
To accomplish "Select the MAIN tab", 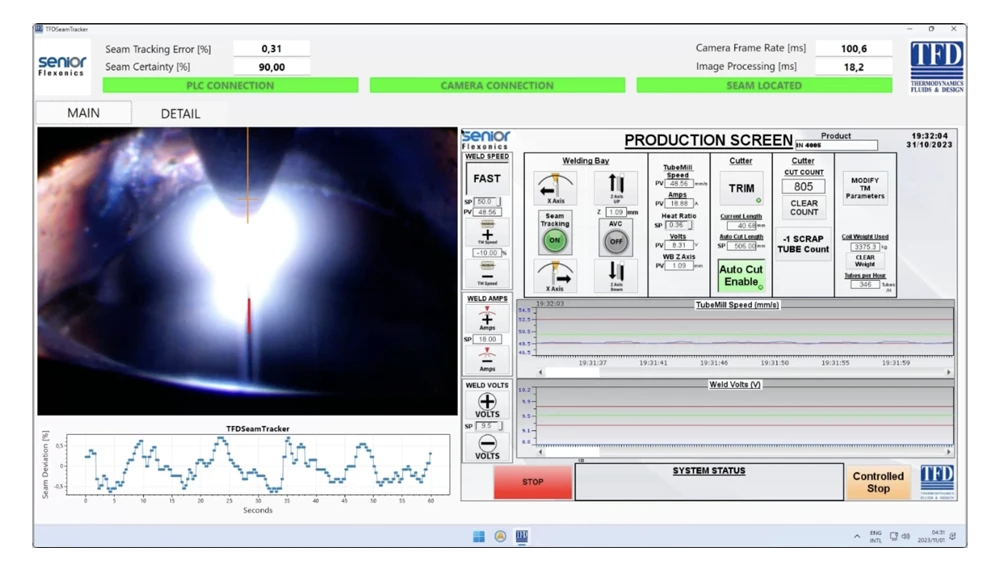I will tap(83, 113).
